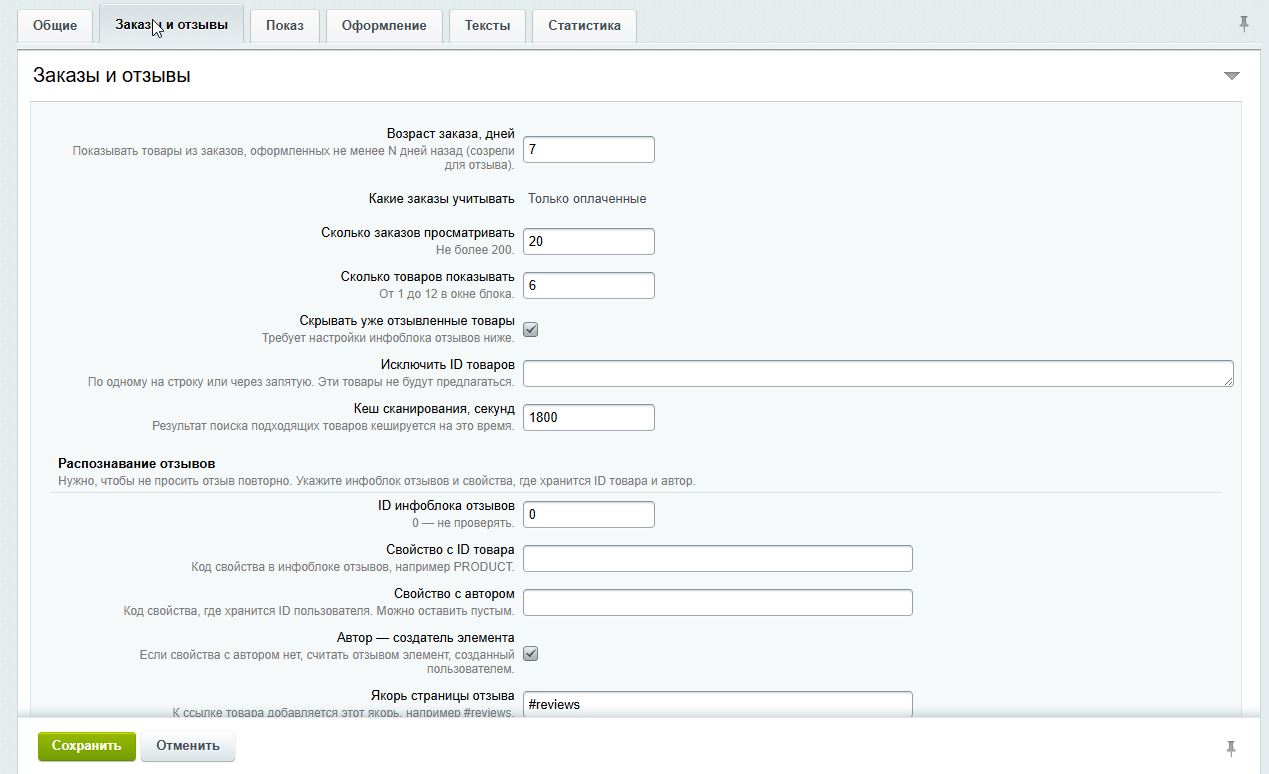Click the hint '0 — не проверять.'
The height and width of the screenshot is (774, 1269).
pyautogui.click(x=463, y=522)
